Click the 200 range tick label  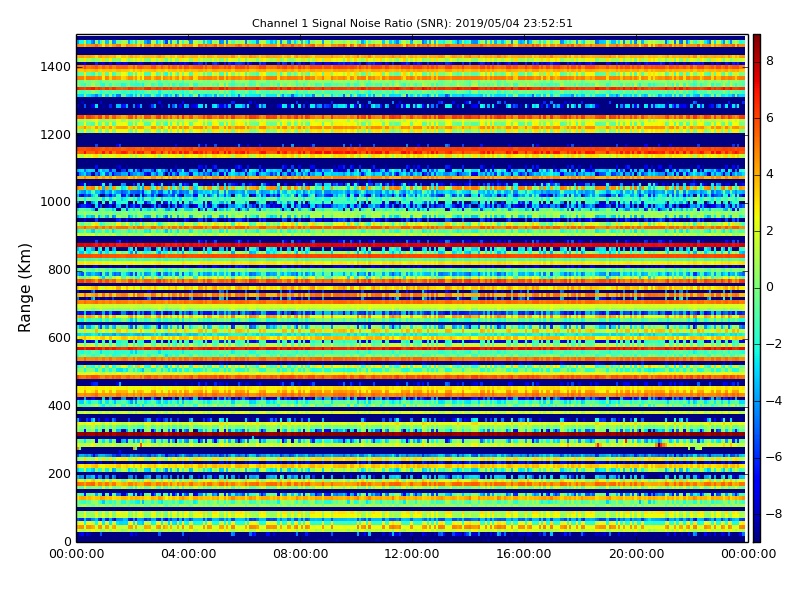pyautogui.click(x=59, y=473)
